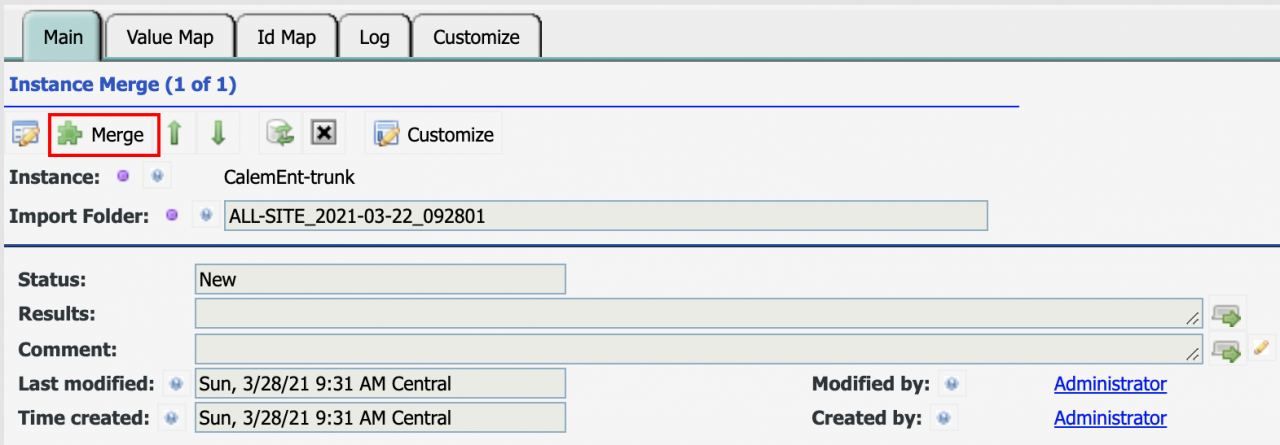This screenshot has width=1280, height=445.
Task: Click the edit record icon in toolbar
Action: (25, 134)
